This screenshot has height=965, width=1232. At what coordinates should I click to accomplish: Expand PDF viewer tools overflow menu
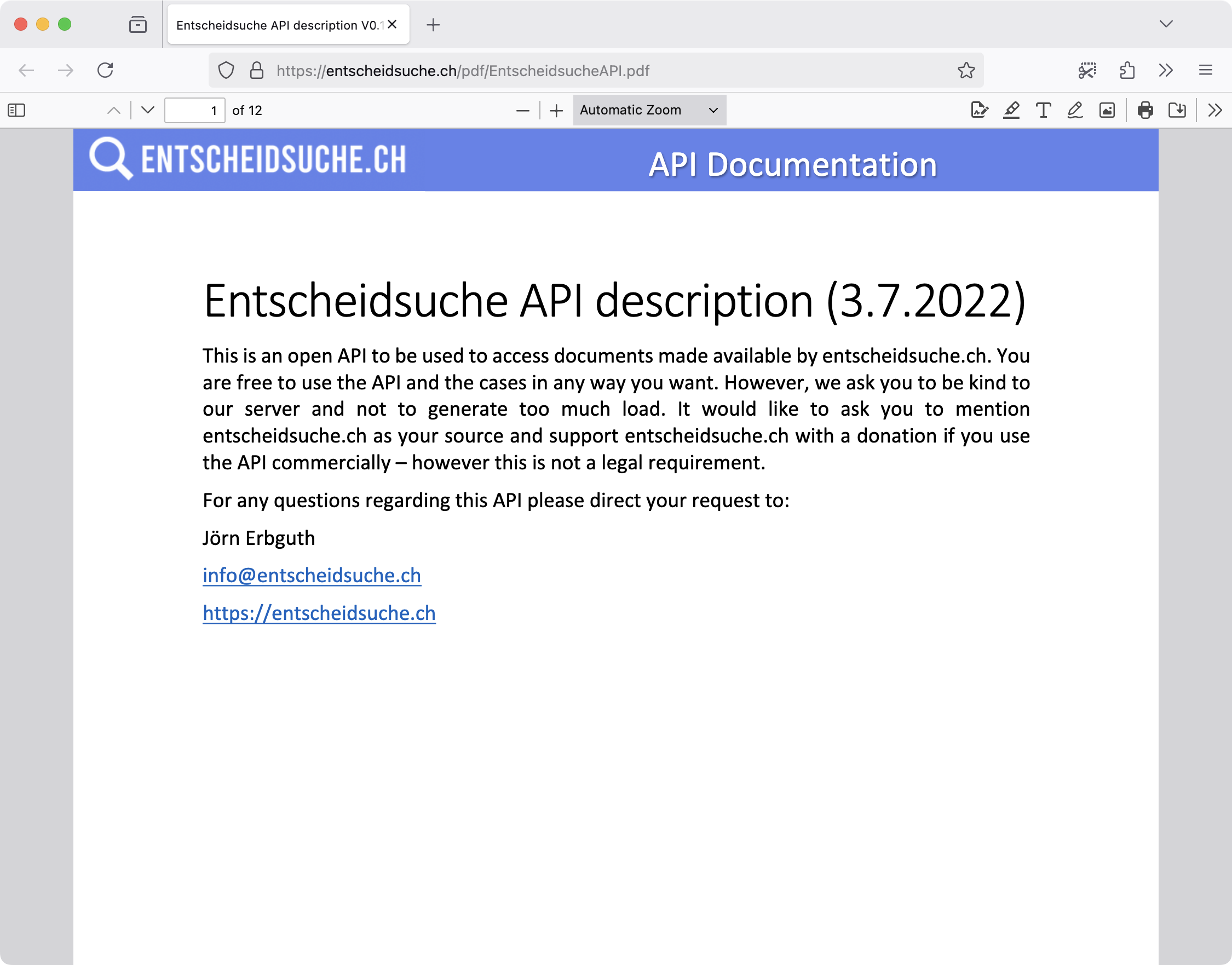click(x=1215, y=110)
